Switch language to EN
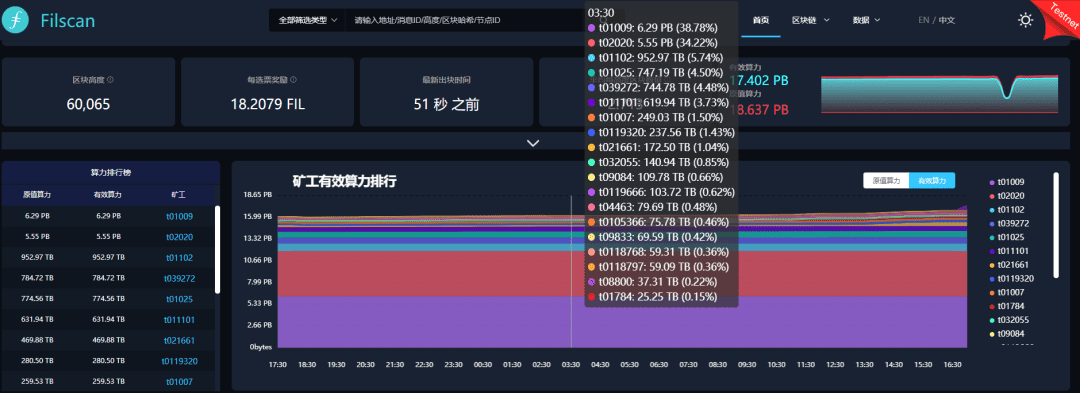This screenshot has width=1080, height=393. coord(924,20)
